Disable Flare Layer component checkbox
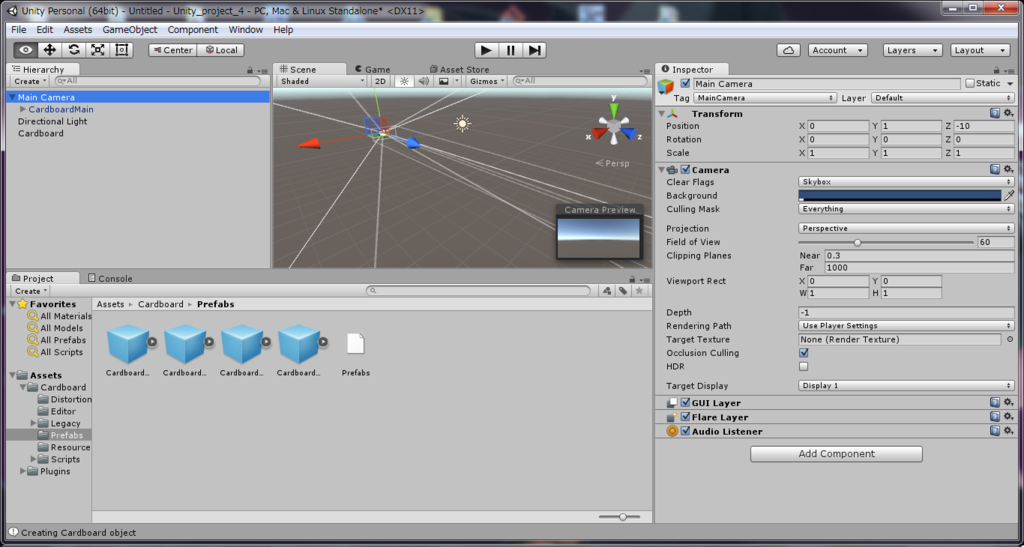The width and height of the screenshot is (1024, 547). pos(685,417)
